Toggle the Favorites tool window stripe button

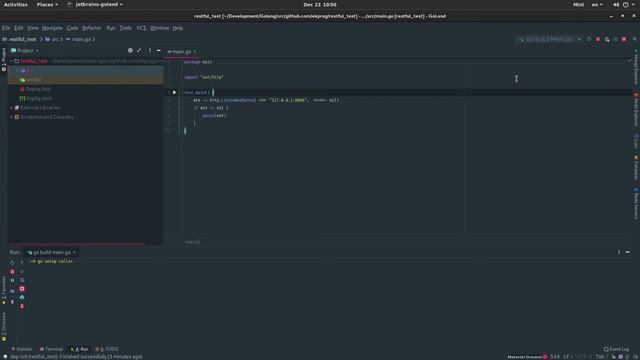click(4, 290)
